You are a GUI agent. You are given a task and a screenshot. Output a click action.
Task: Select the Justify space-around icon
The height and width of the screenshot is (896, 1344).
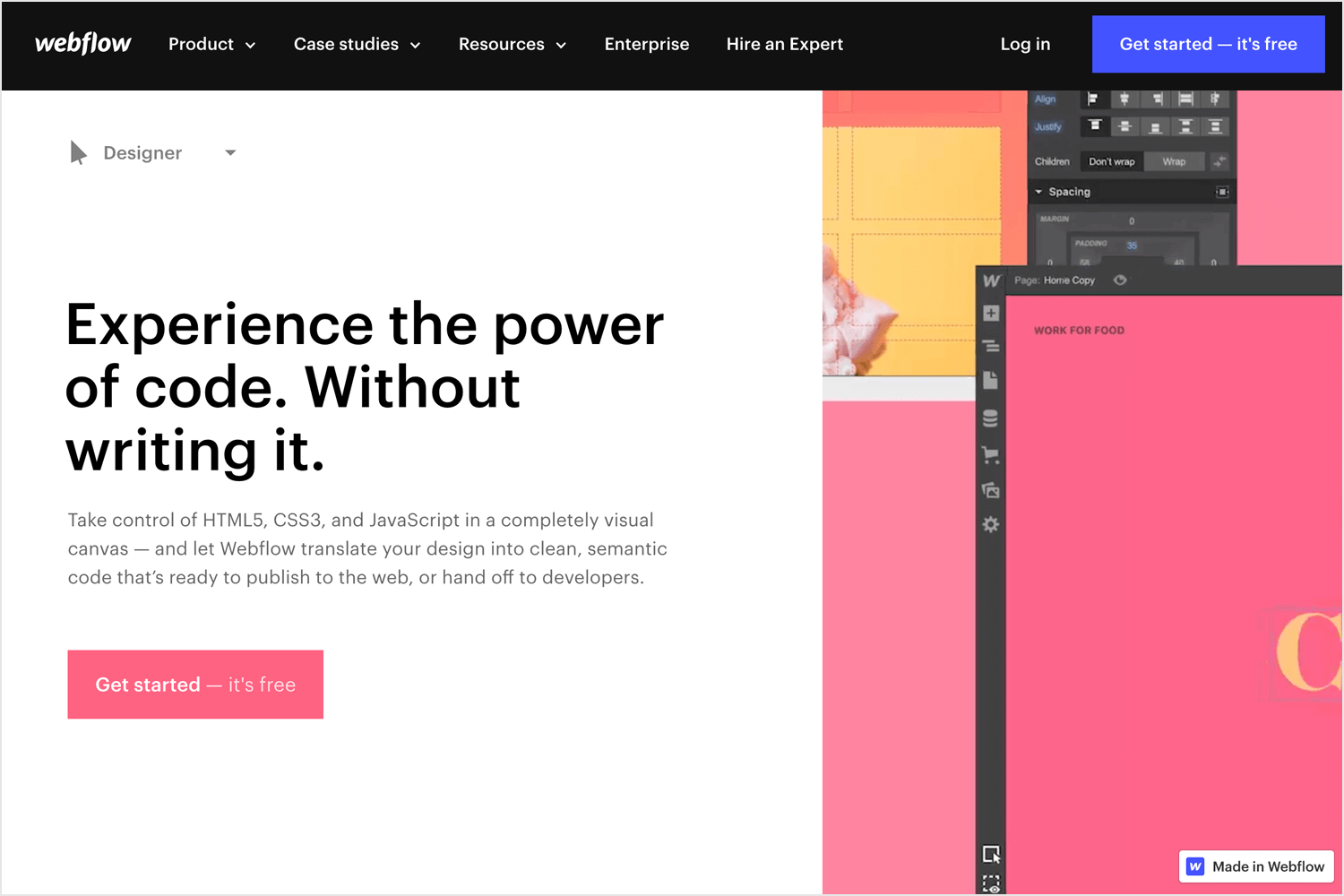point(1215,126)
